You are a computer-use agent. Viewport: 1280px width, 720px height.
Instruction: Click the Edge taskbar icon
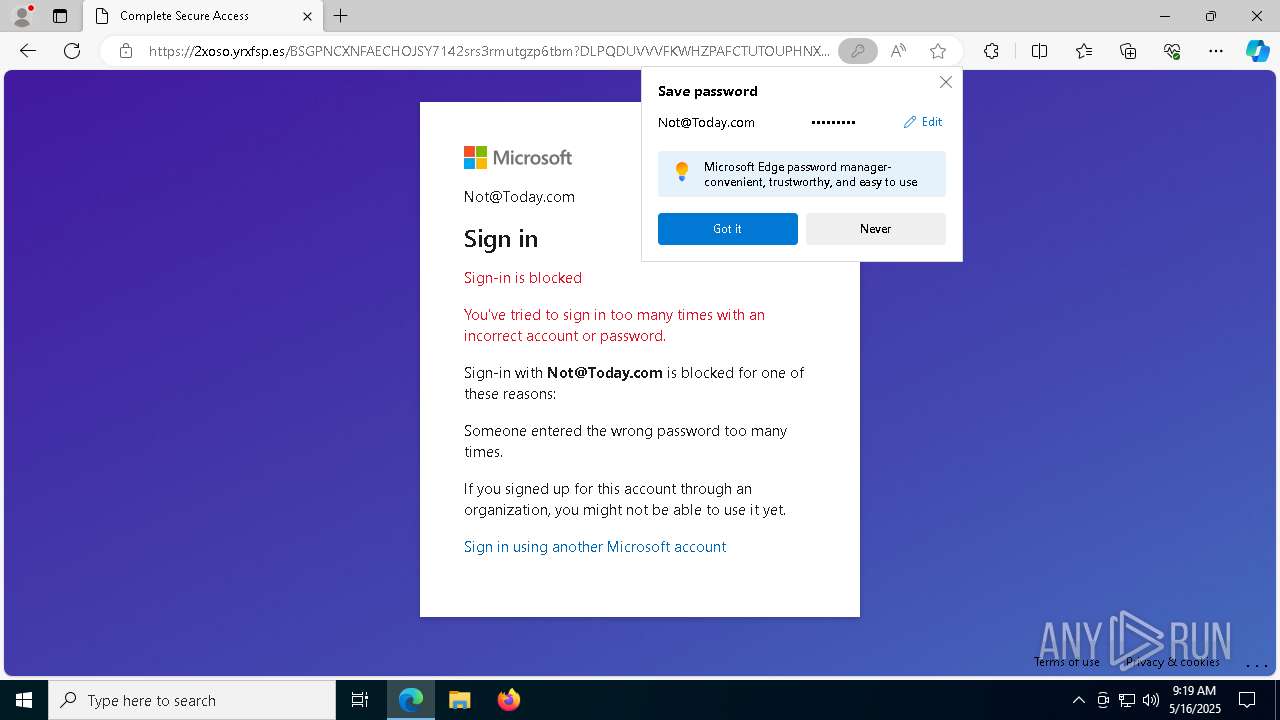411,700
